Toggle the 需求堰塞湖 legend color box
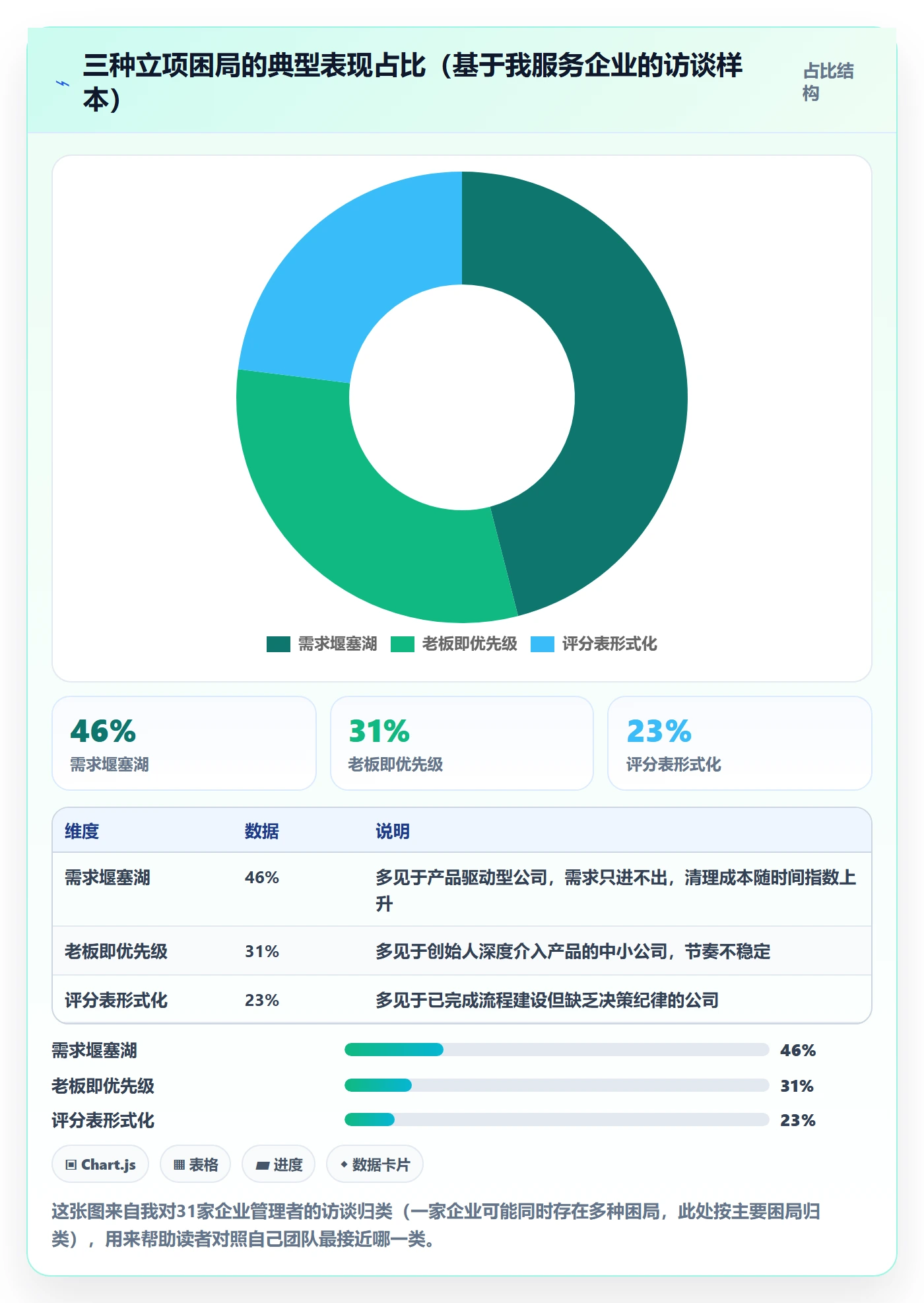This screenshot has height=1303, width=924. (279, 644)
